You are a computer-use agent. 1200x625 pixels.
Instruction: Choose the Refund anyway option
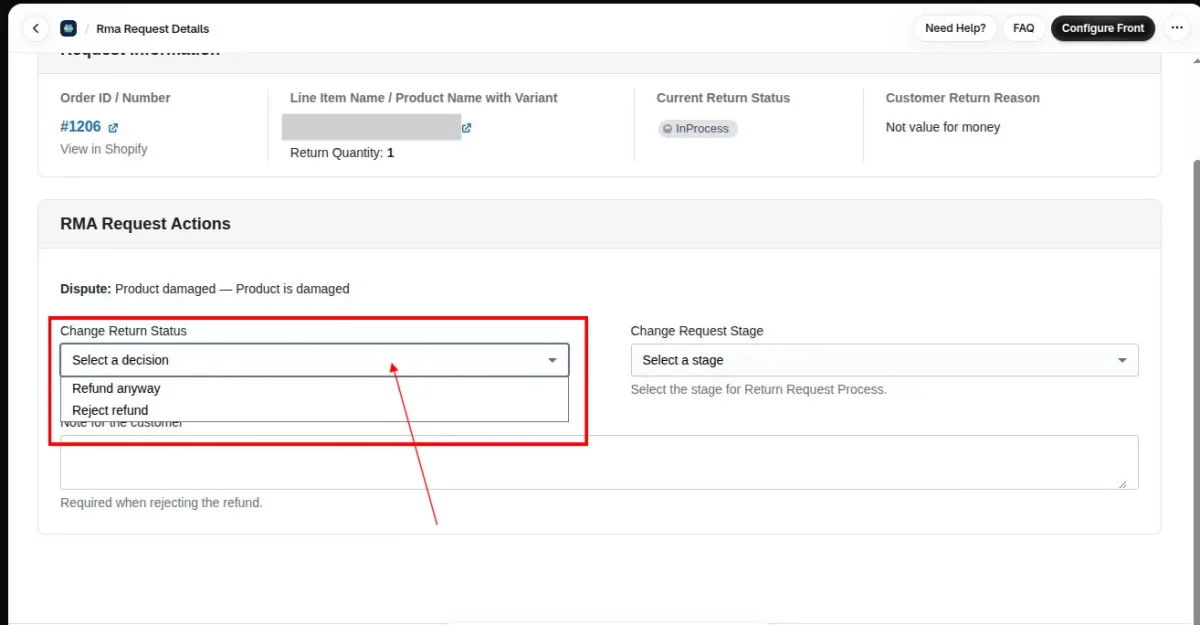(314, 388)
